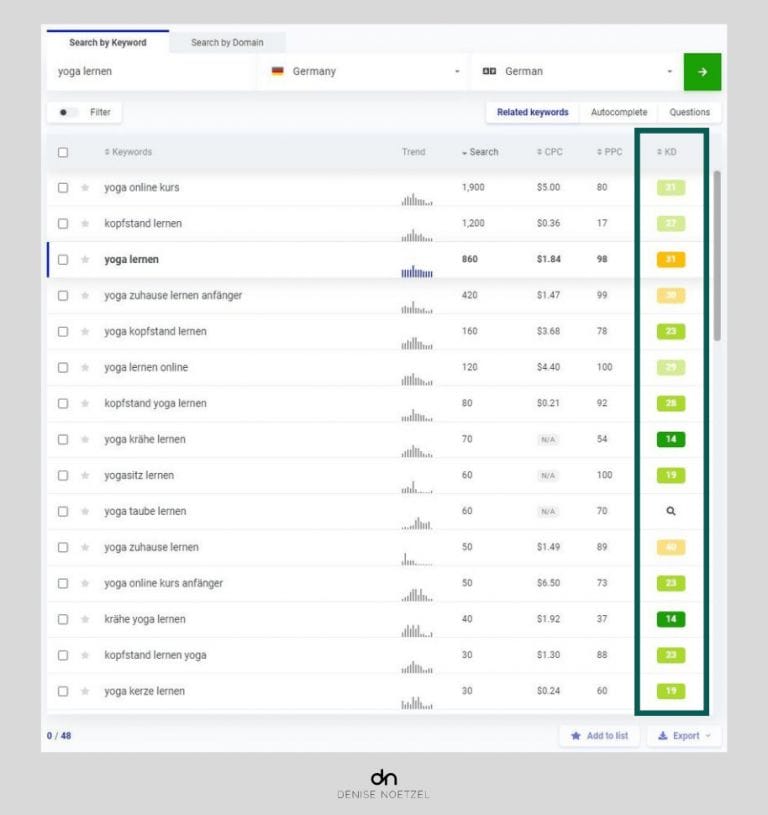Click the '0 / 48' selection counter
768x815 pixels.
tap(59, 735)
